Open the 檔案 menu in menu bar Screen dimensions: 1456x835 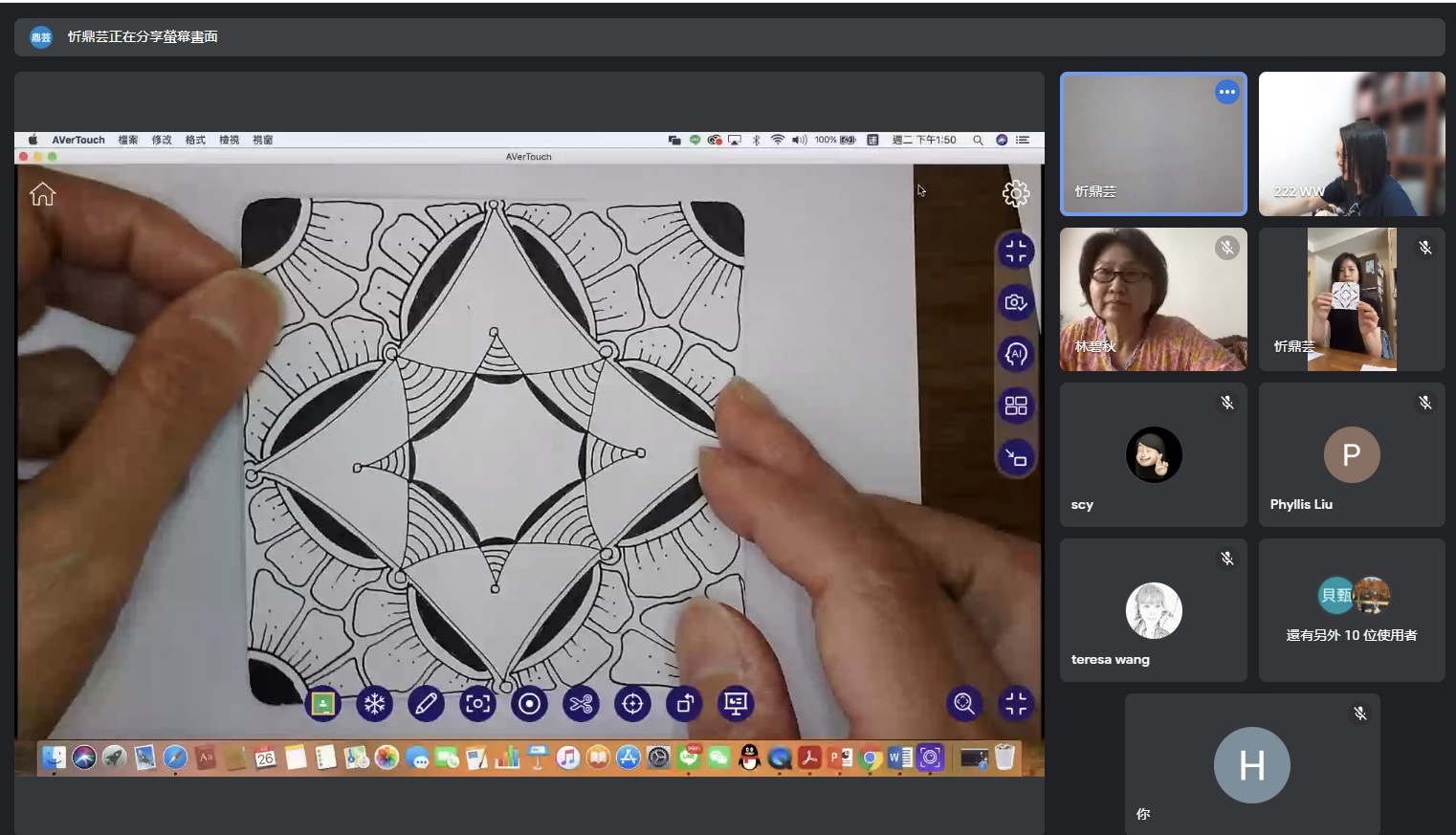tap(128, 140)
